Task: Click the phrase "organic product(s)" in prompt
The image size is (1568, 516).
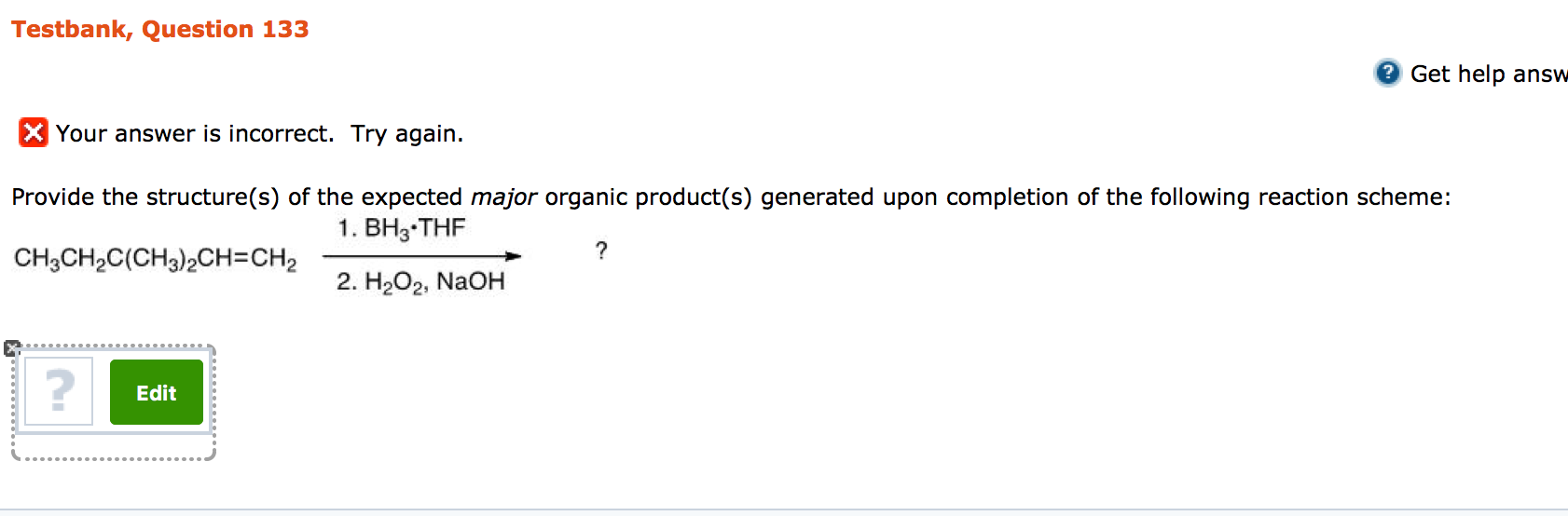Action: pos(649,197)
